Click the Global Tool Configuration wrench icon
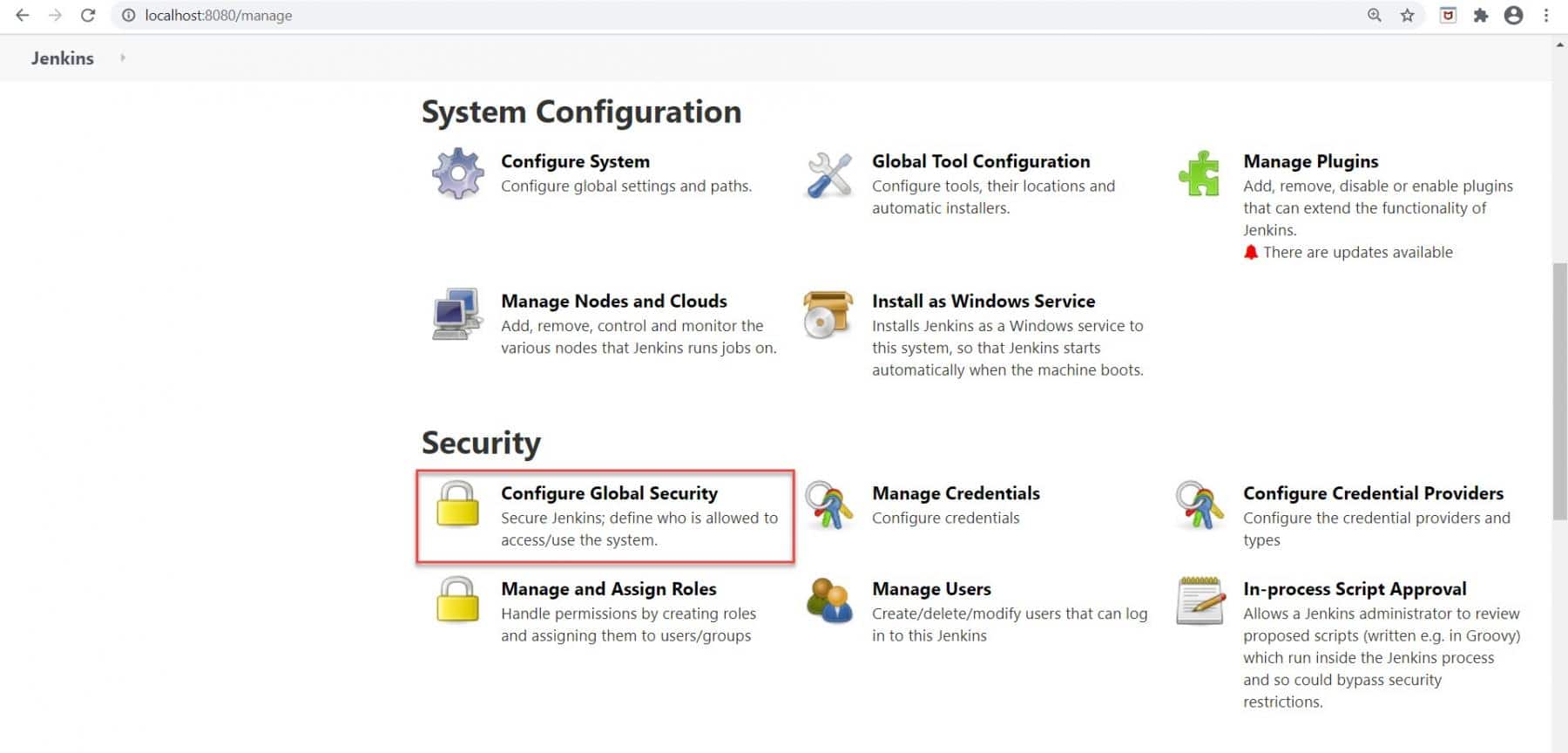Viewport: 1568px width, 753px height. tap(829, 174)
